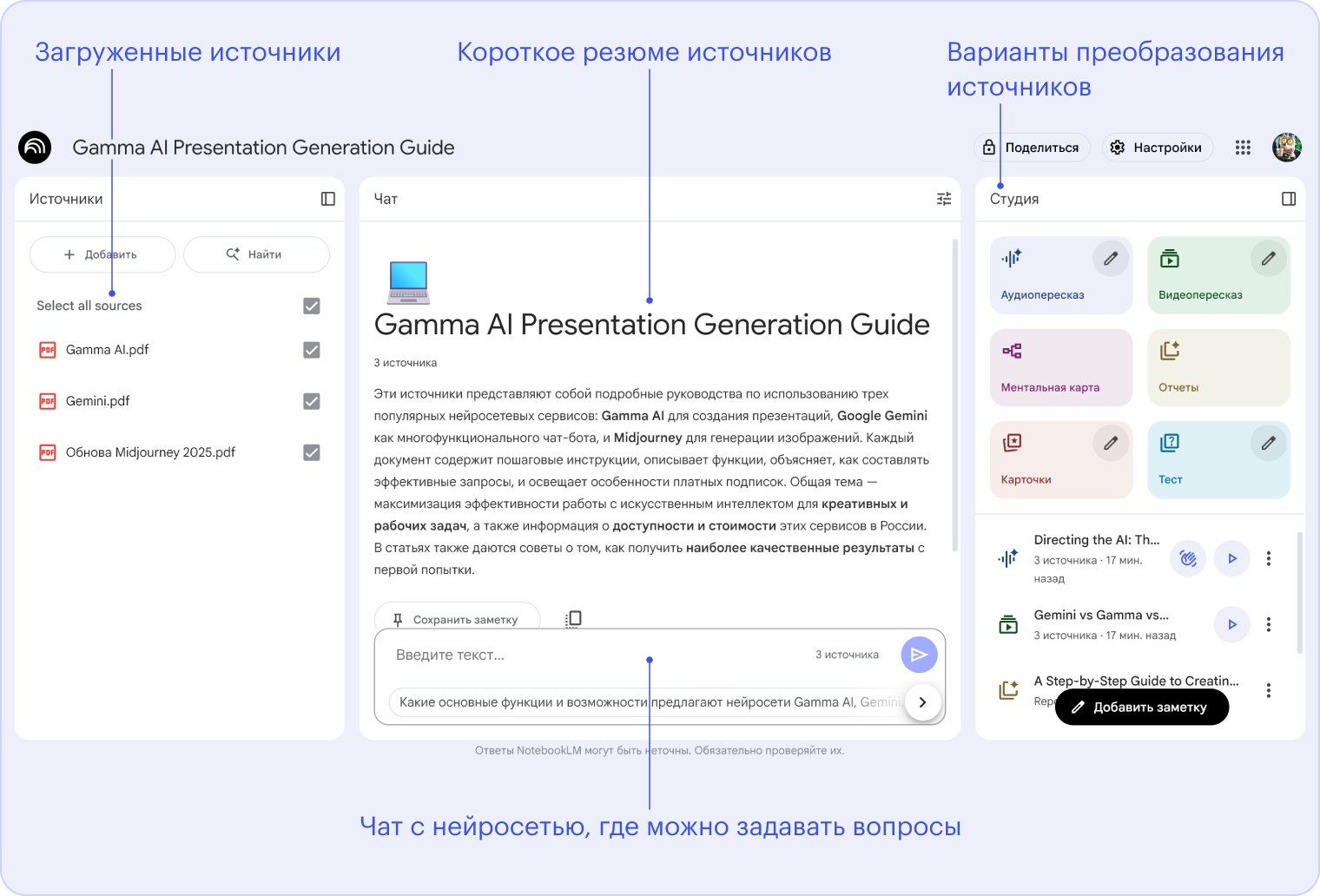
Task: Open the Gemini.pdf source
Action: (97, 401)
